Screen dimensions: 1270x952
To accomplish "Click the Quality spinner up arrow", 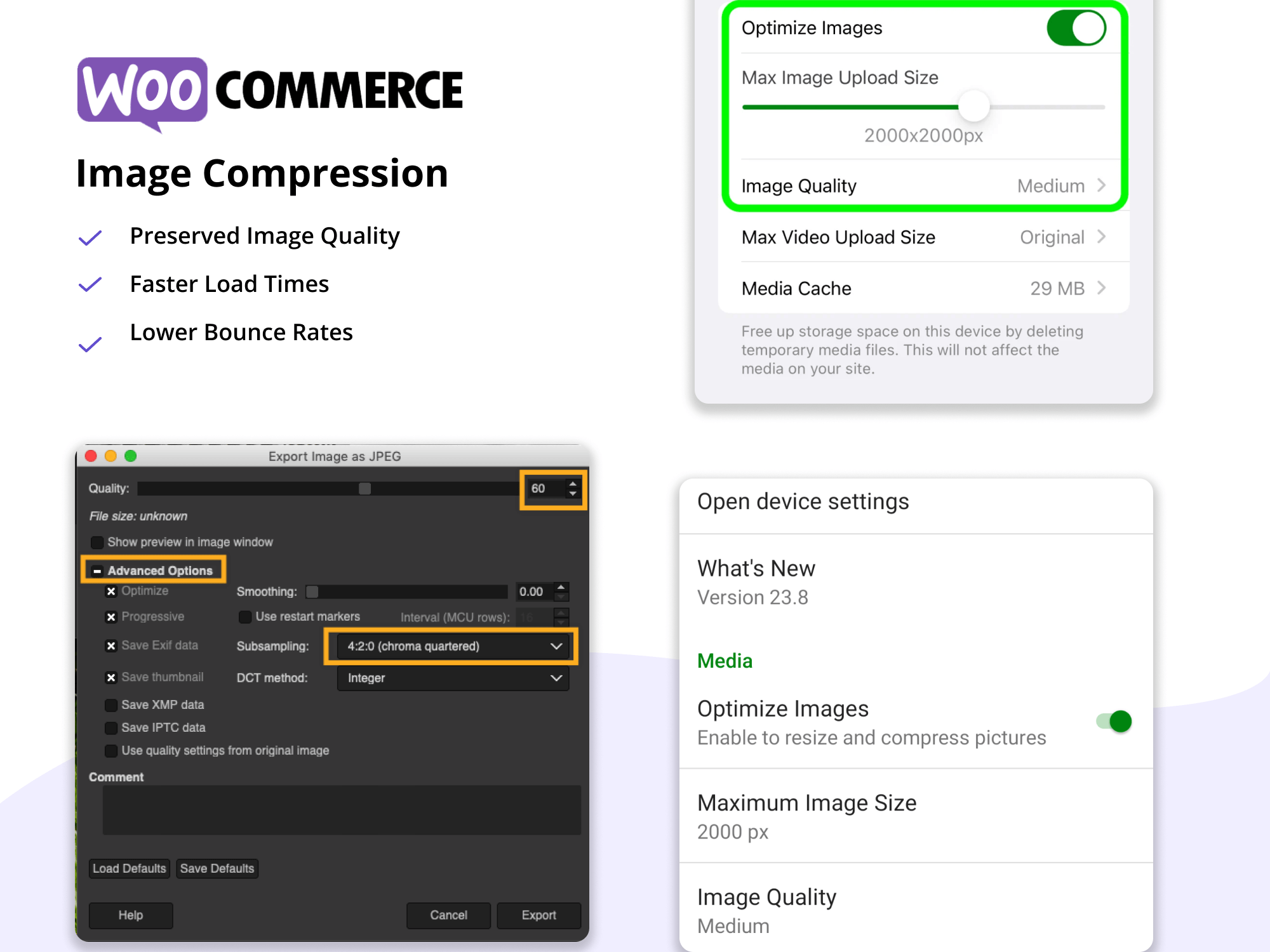I will [x=573, y=484].
